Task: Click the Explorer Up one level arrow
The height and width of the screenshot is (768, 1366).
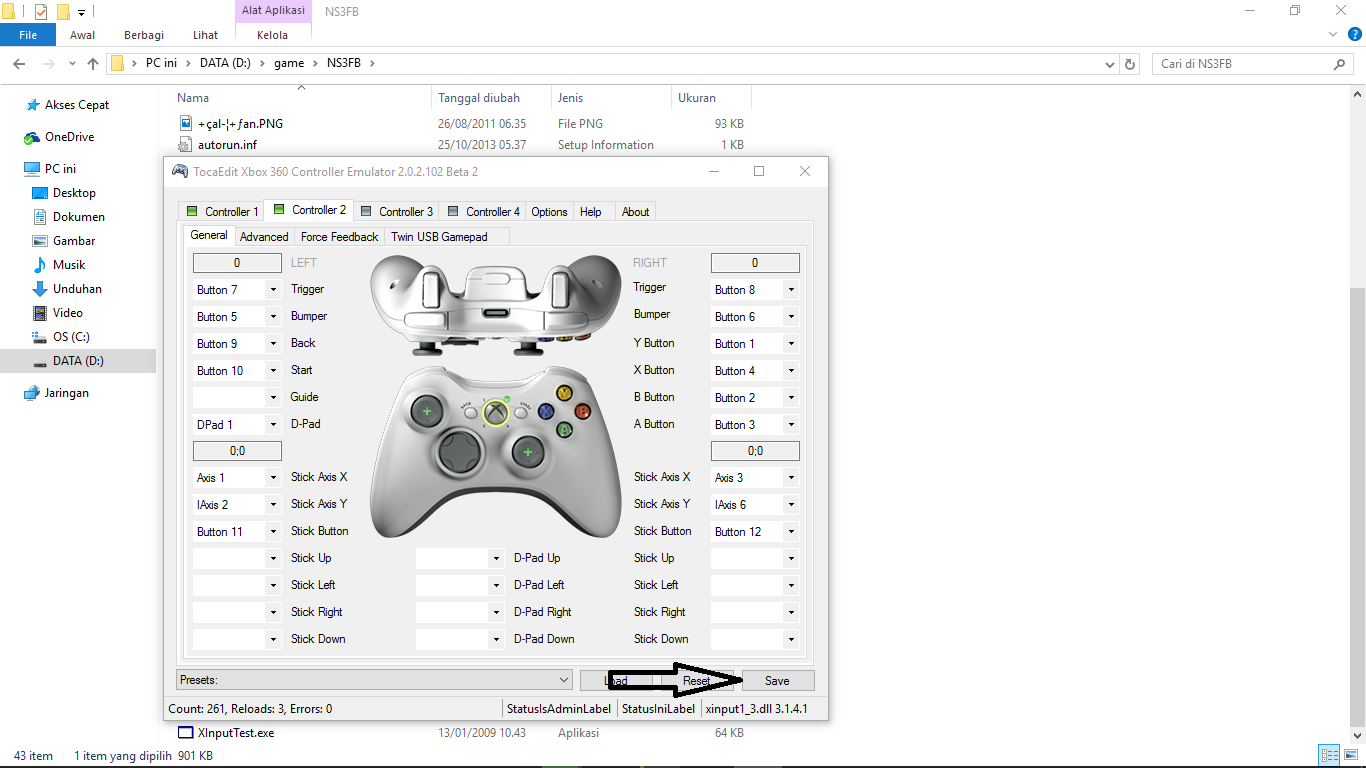Action: tap(93, 64)
